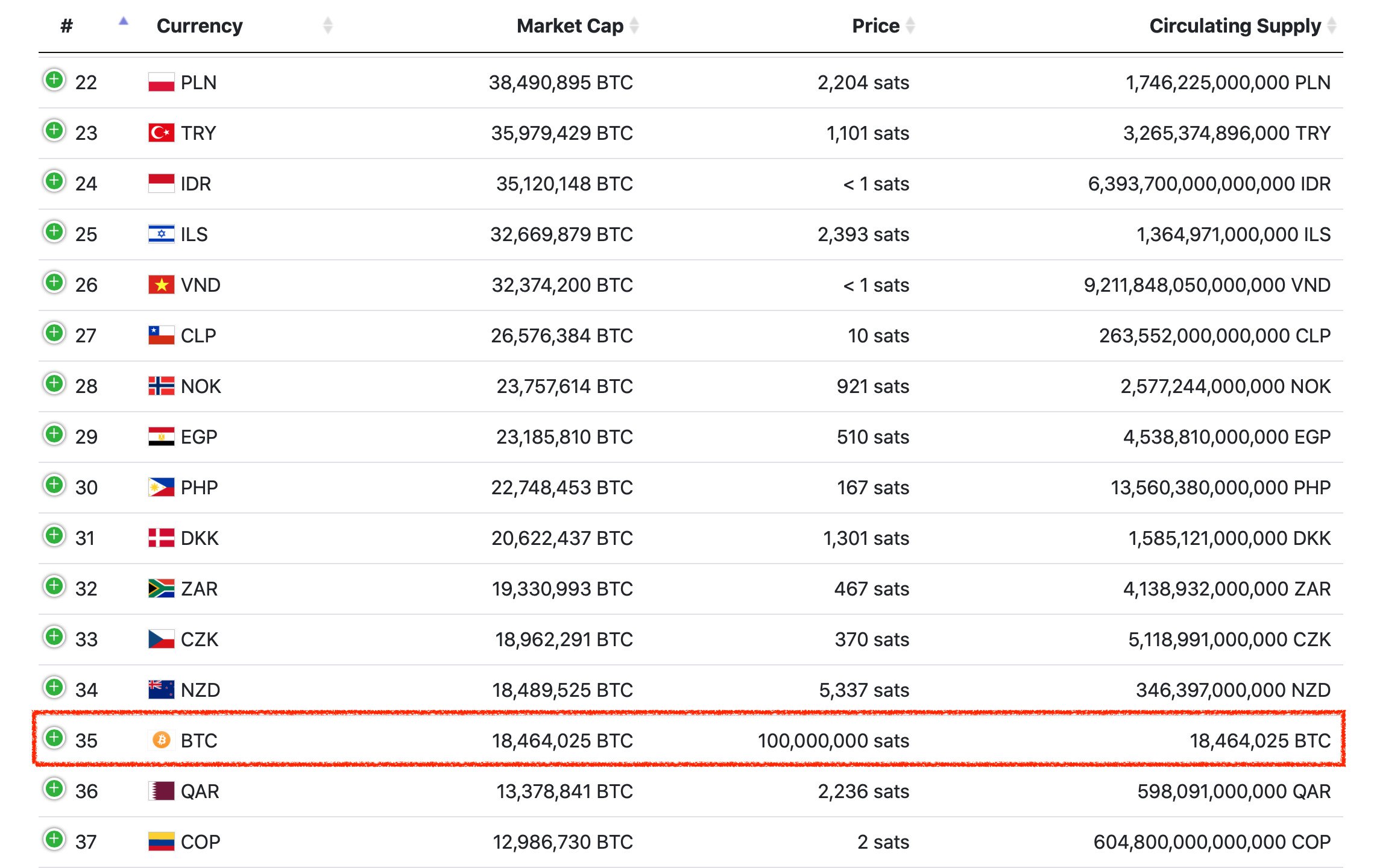Expand the NOK row green plus icon

point(54,383)
